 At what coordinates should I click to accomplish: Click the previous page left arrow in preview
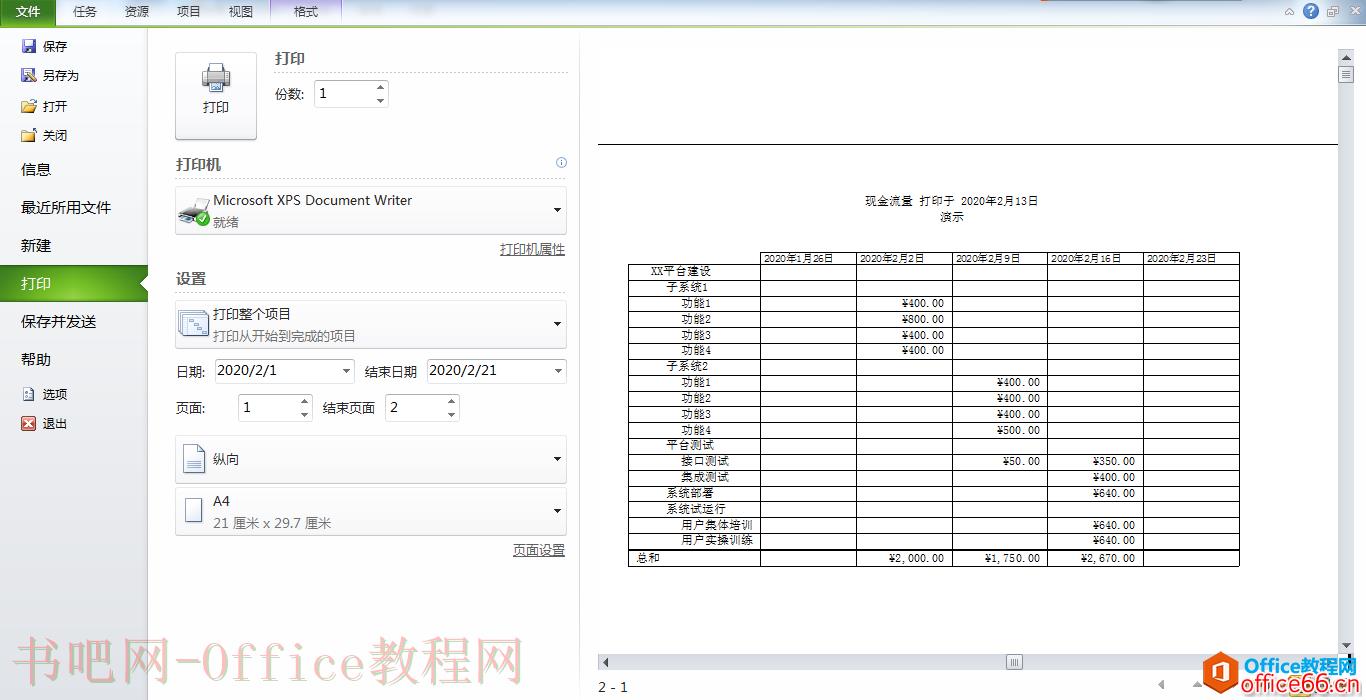pos(1161,685)
